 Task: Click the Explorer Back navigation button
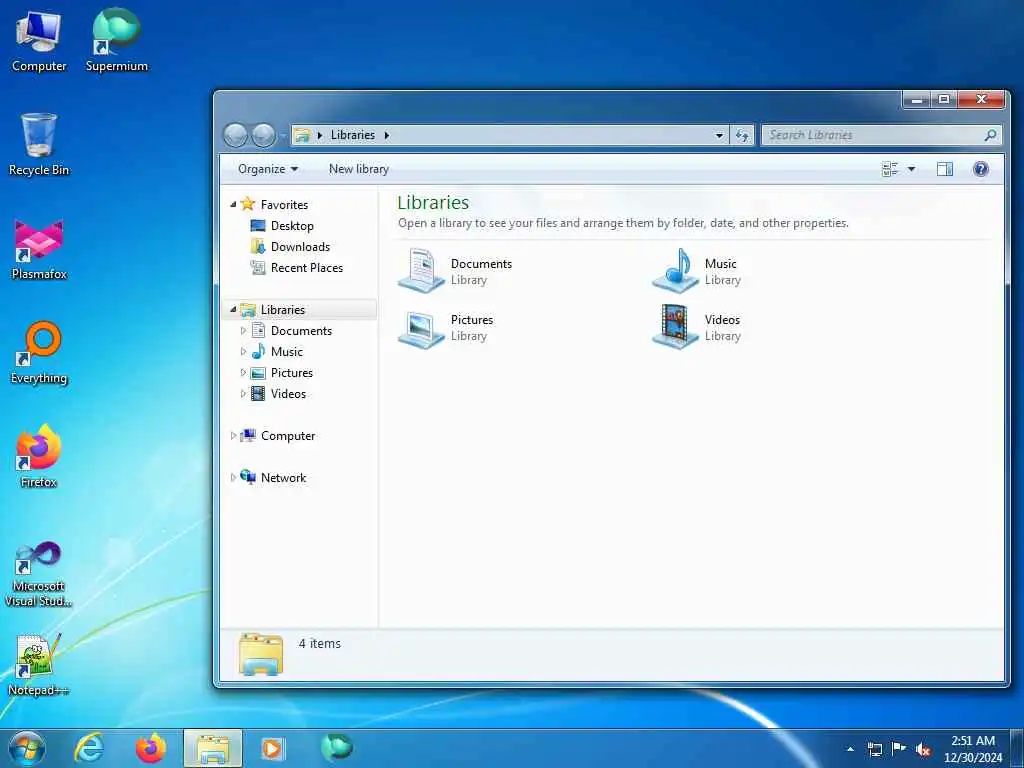235,135
